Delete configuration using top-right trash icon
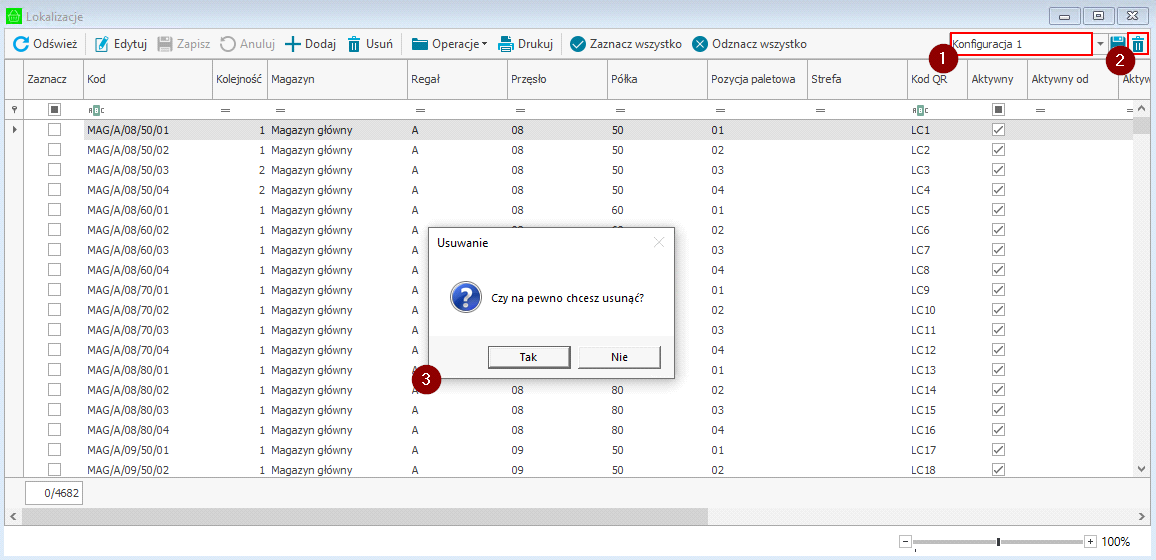Screen dimensions: 1156x560 click(x=1138, y=44)
